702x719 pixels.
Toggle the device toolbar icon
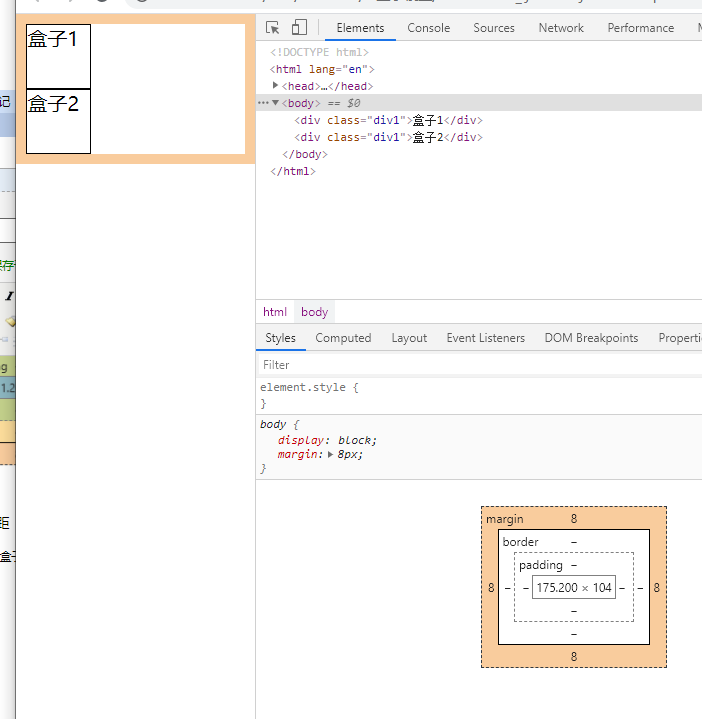(299, 28)
